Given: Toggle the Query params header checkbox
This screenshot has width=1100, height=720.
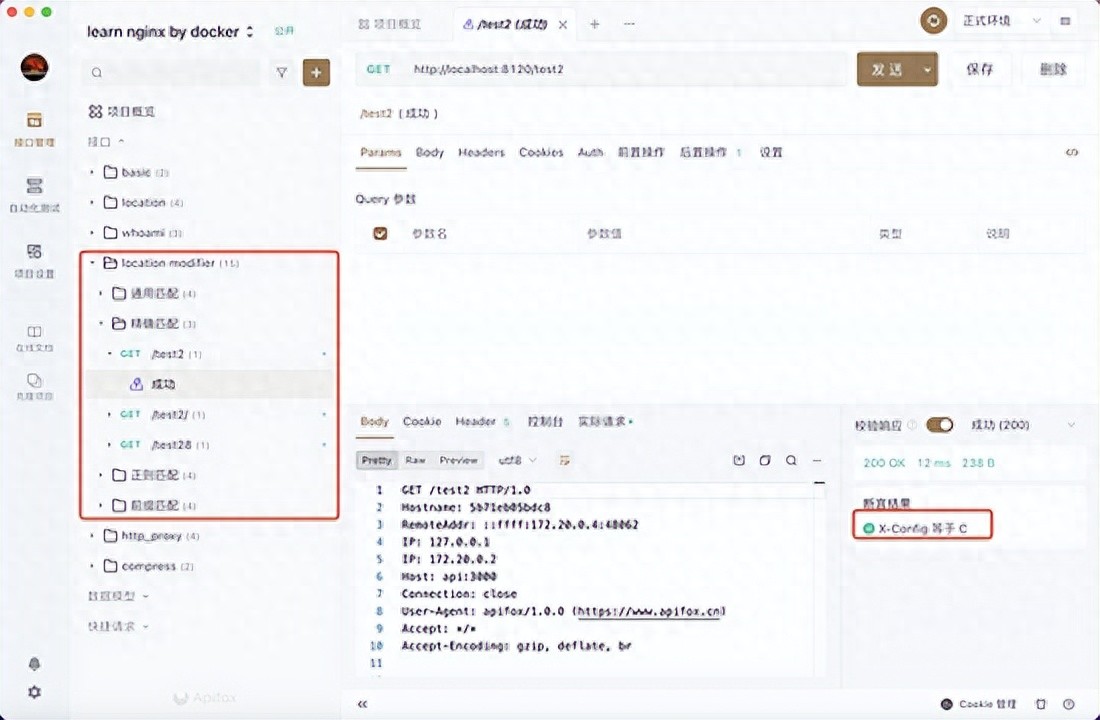Looking at the screenshot, I should point(380,234).
